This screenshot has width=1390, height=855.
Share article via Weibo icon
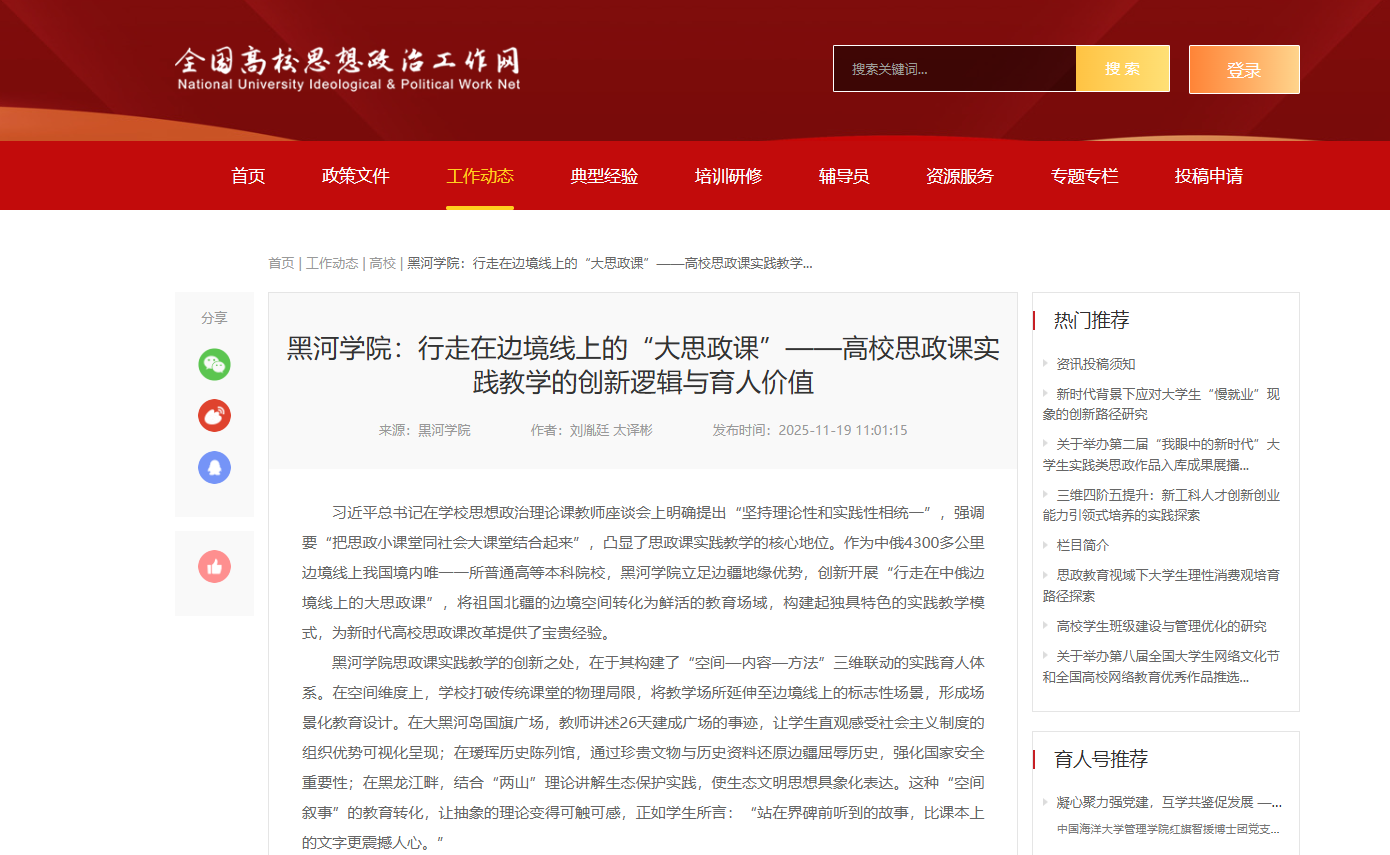click(x=214, y=415)
